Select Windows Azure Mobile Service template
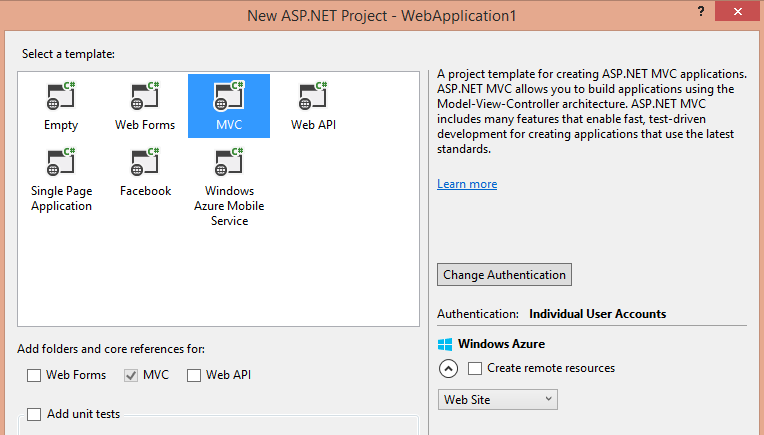 coord(229,165)
